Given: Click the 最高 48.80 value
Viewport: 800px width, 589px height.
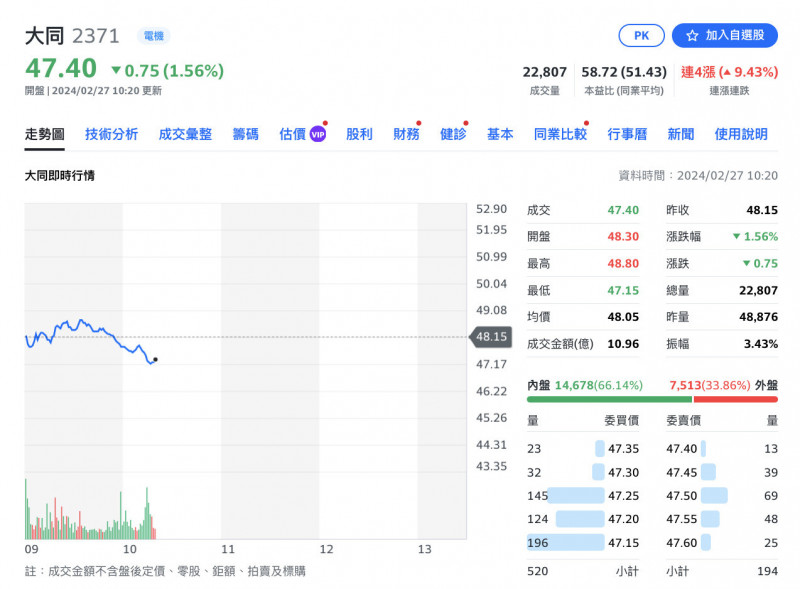Looking at the screenshot, I should [x=623, y=263].
